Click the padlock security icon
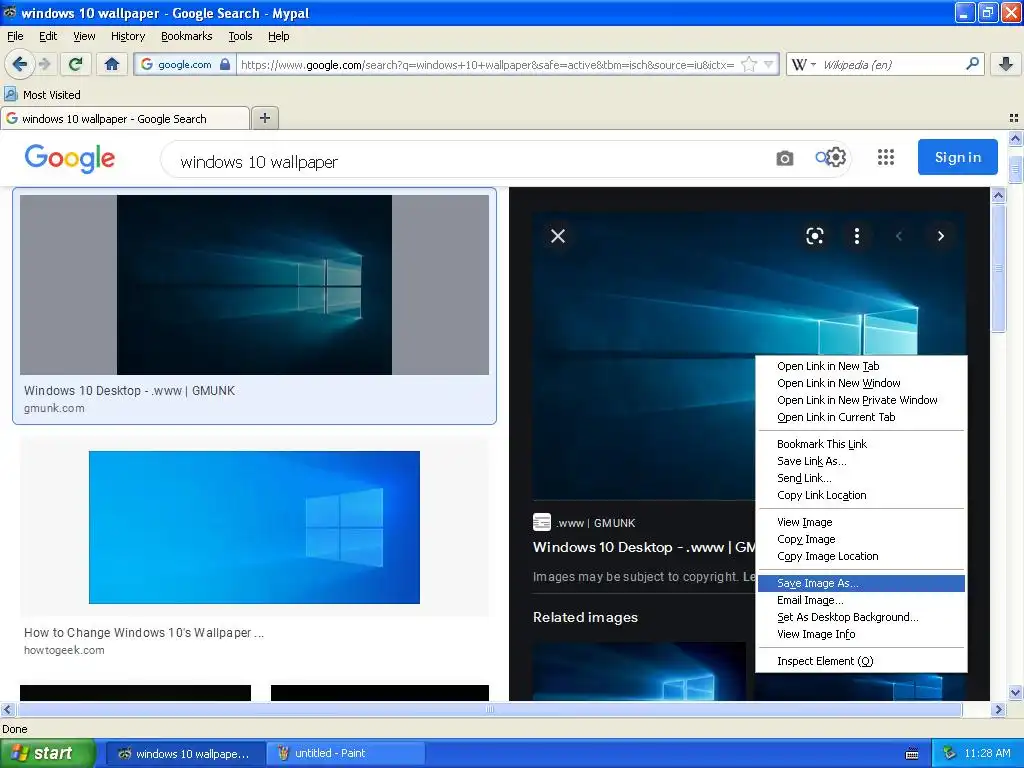The height and width of the screenshot is (768, 1024). coord(225,64)
